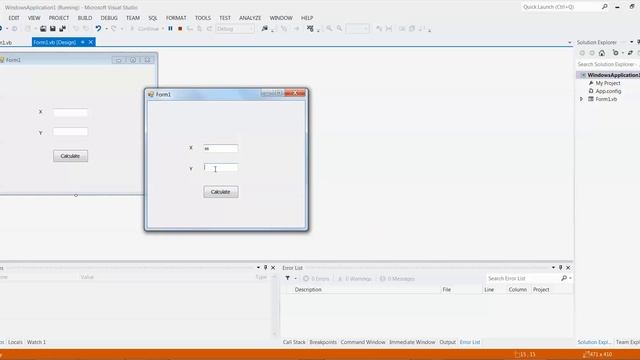Viewport: 640px width, 360px height.
Task: Open the Error List filter dropdown arrow
Action: (x=296, y=278)
